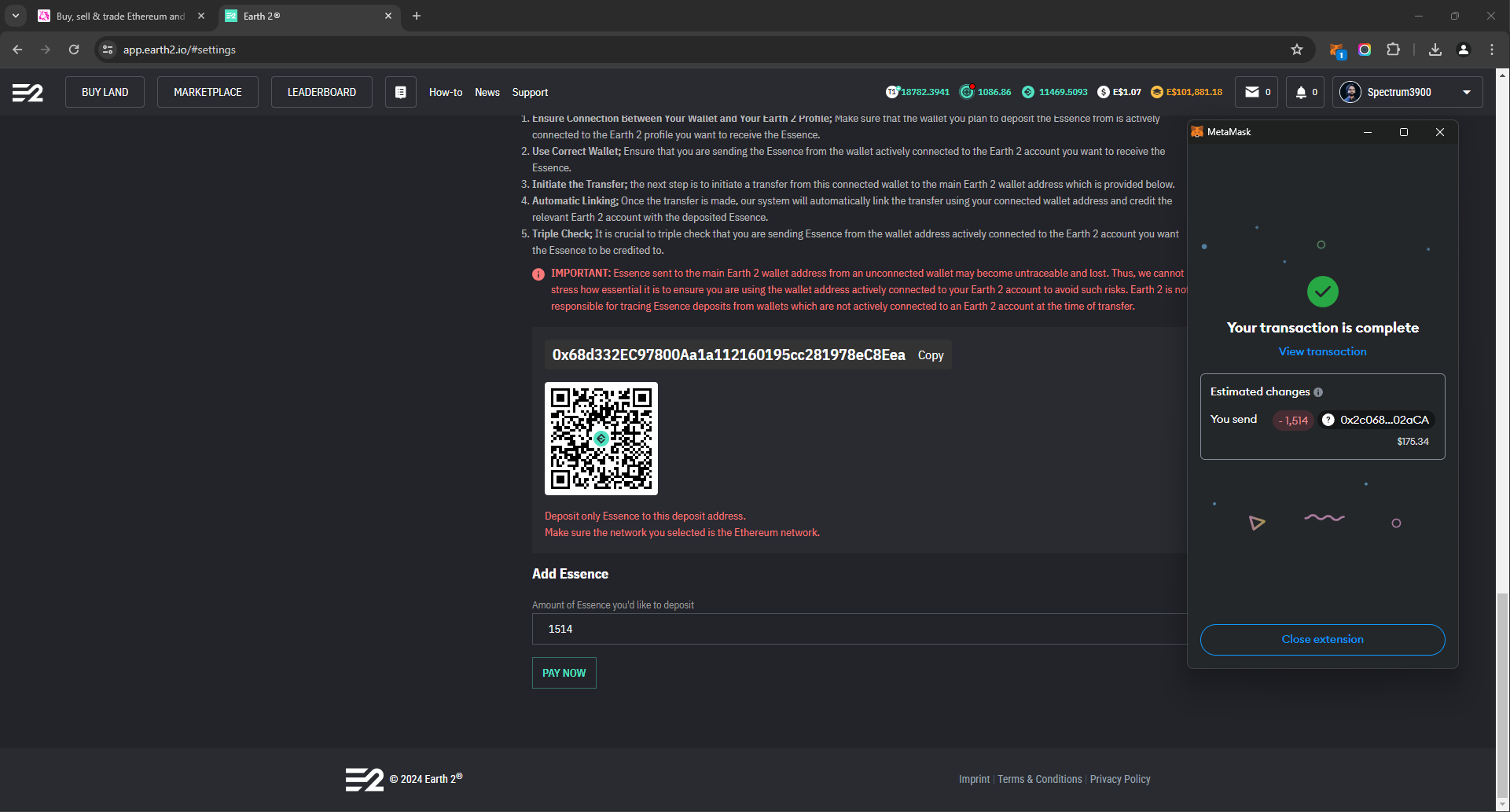Click the Earth 2 logo in the navbar
This screenshot has height=812, width=1510.
click(28, 93)
